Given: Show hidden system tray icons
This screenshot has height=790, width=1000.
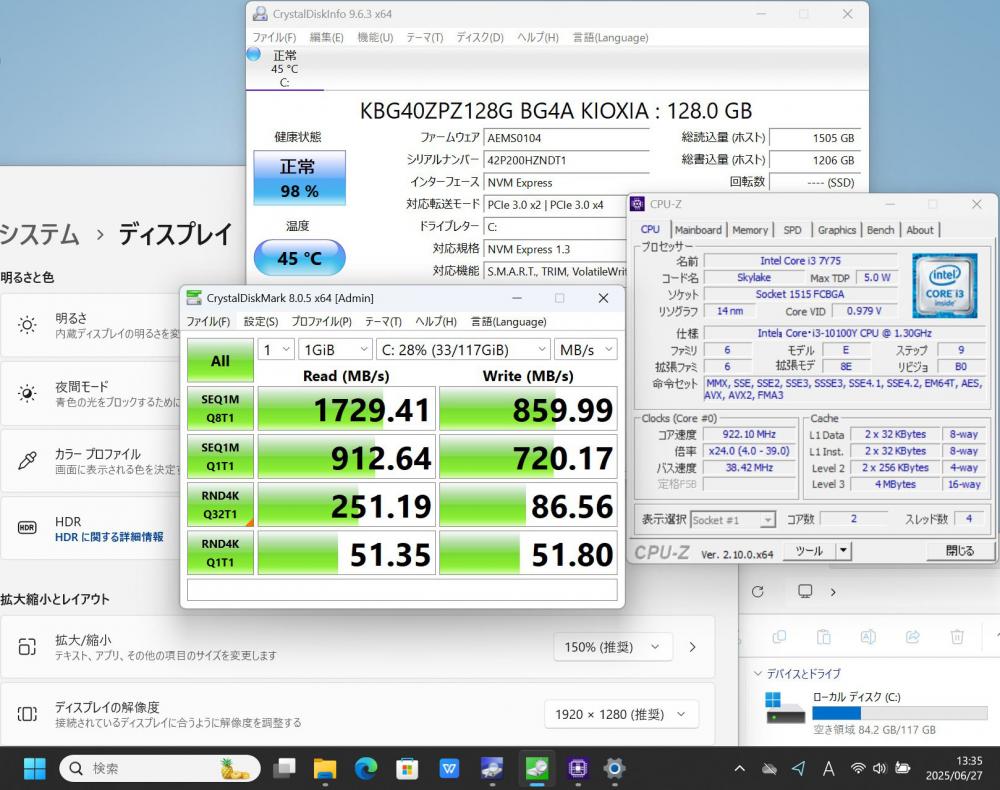Looking at the screenshot, I should [740, 769].
